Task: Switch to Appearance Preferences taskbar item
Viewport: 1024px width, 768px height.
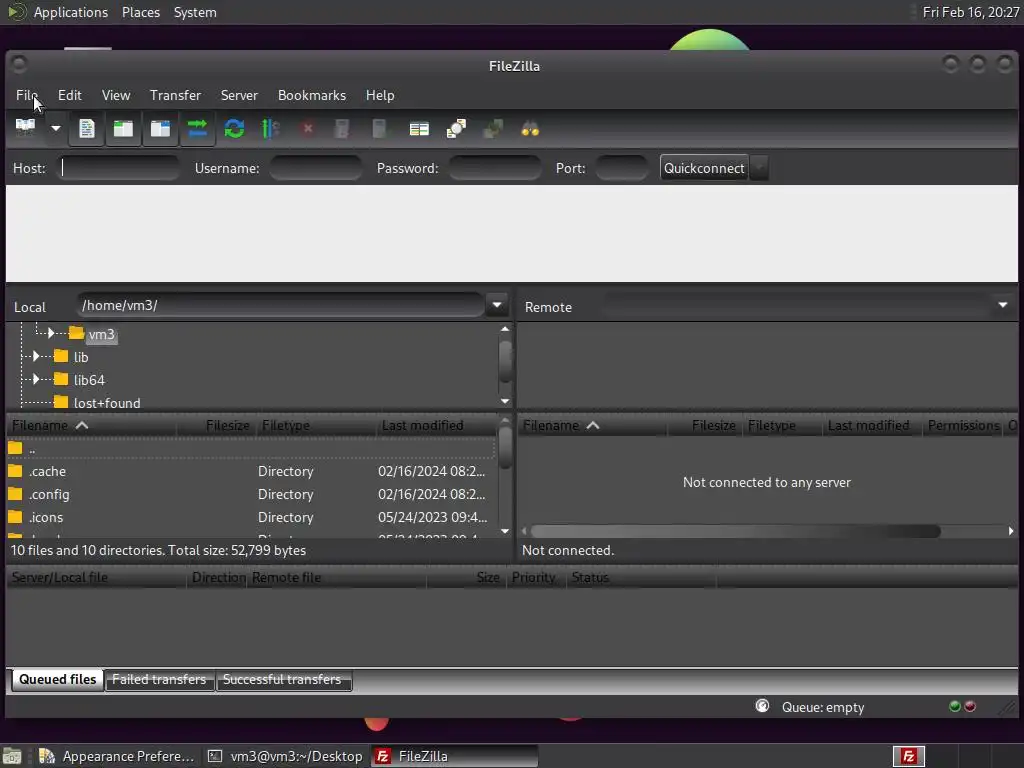Action: 116,756
